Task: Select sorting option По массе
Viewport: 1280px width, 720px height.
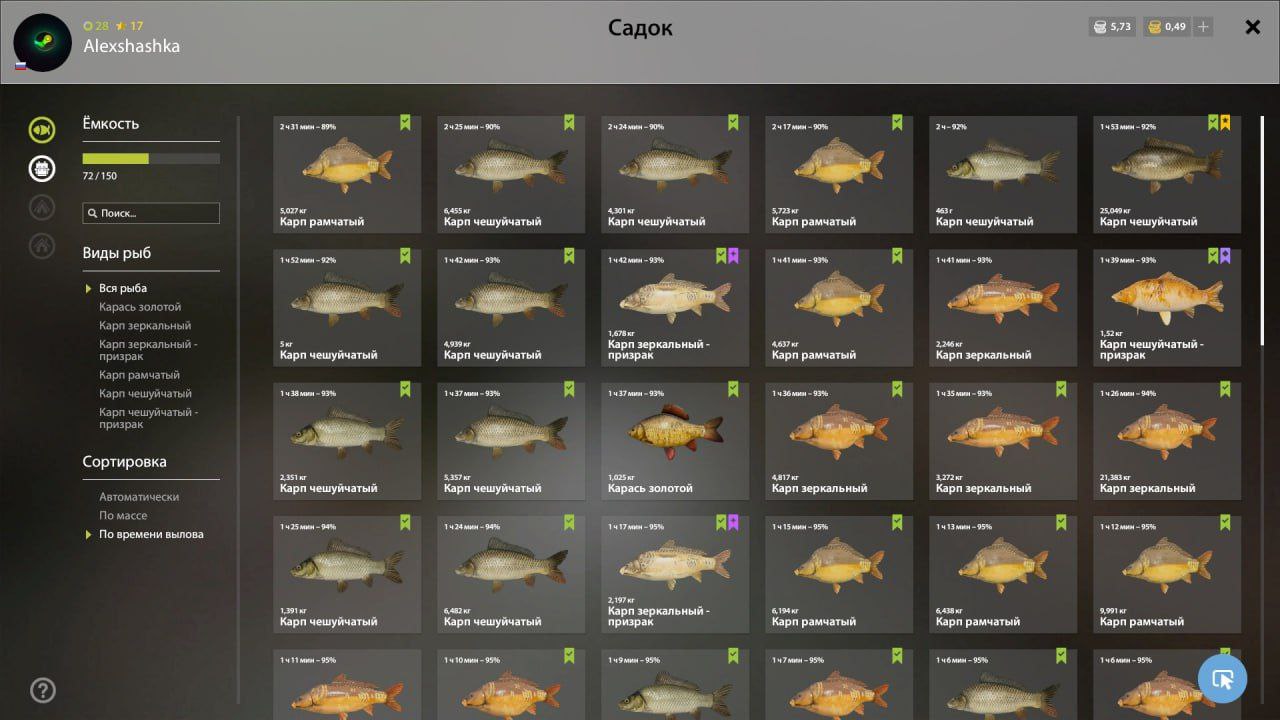Action: pyautogui.click(x=123, y=515)
